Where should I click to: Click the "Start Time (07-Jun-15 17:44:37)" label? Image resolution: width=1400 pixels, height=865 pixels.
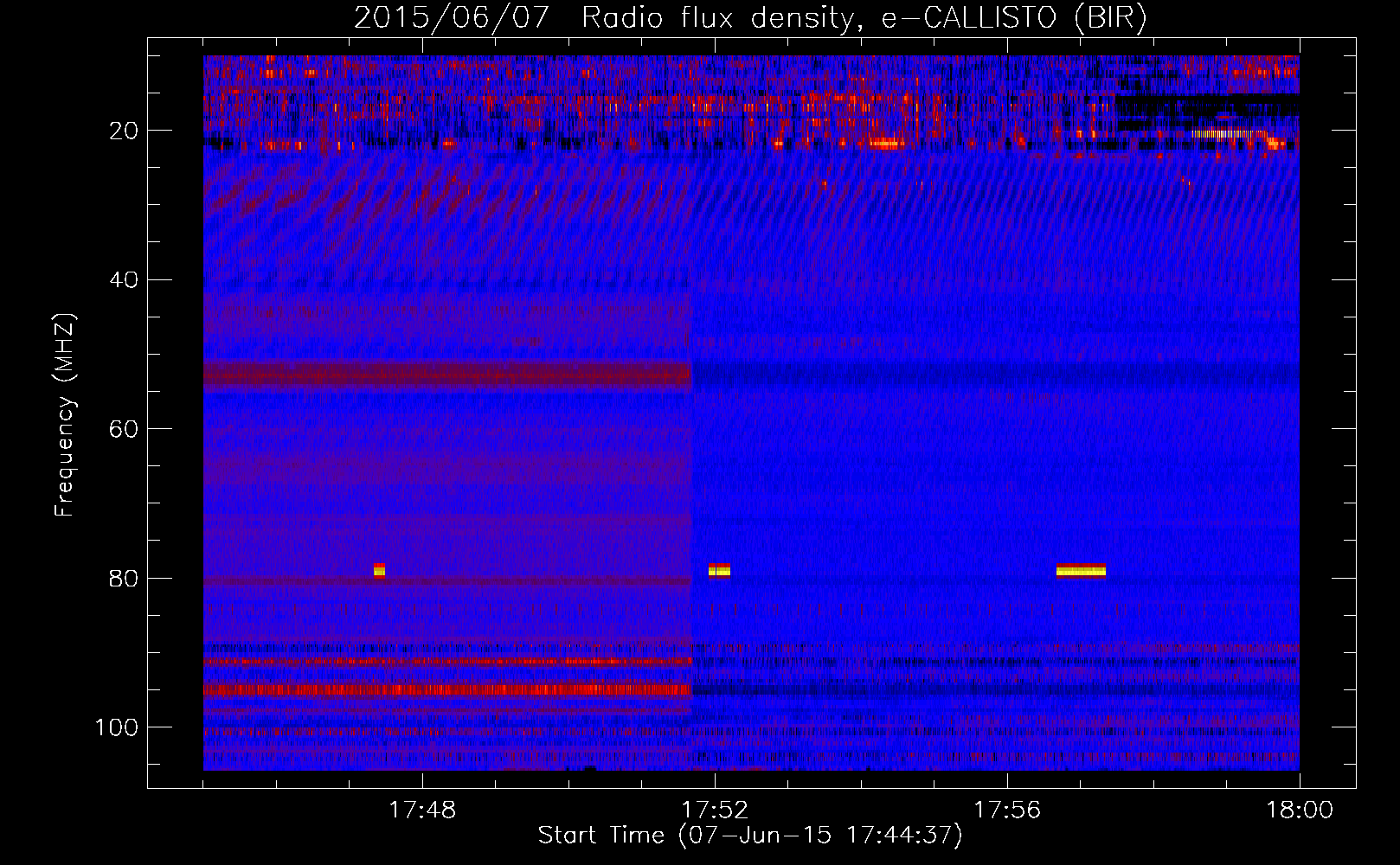pos(750,836)
